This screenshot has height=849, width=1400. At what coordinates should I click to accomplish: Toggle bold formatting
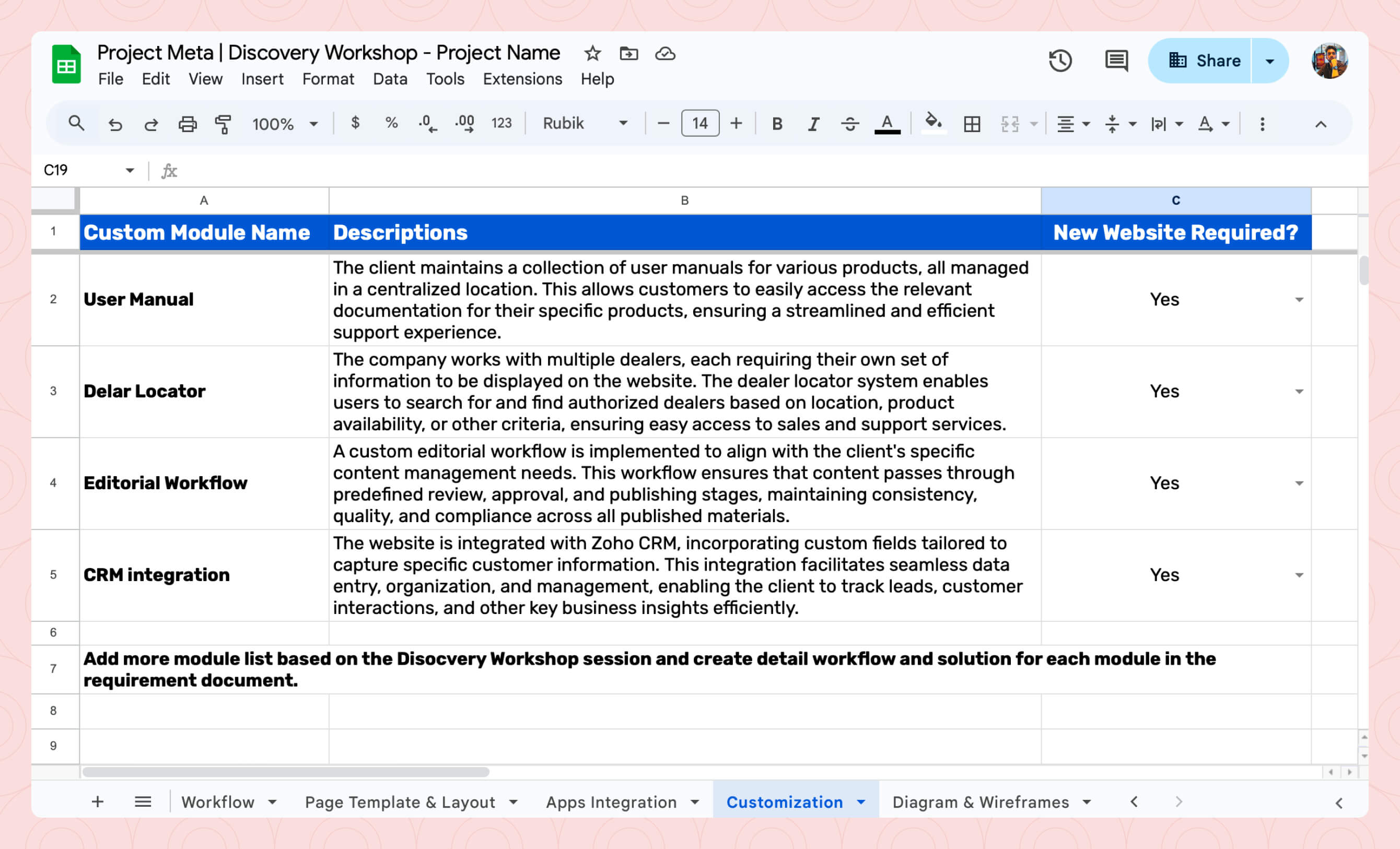(777, 124)
